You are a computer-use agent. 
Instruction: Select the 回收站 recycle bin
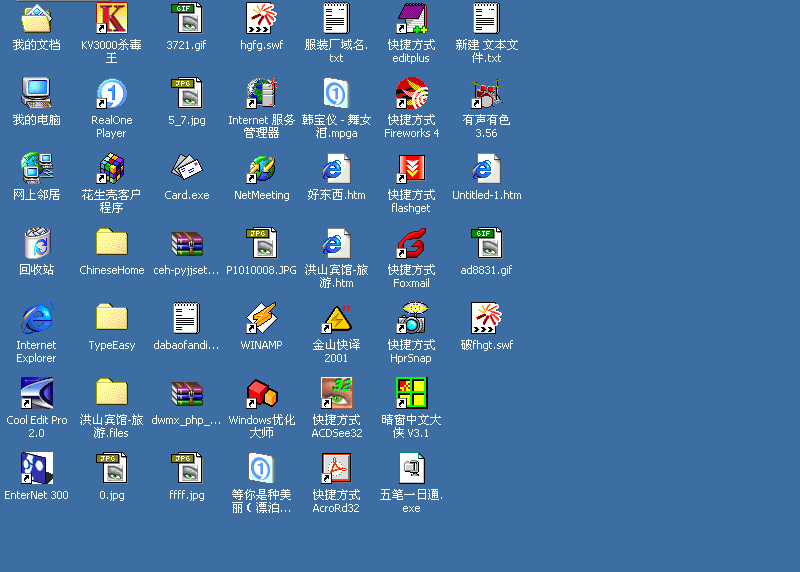[x=37, y=244]
